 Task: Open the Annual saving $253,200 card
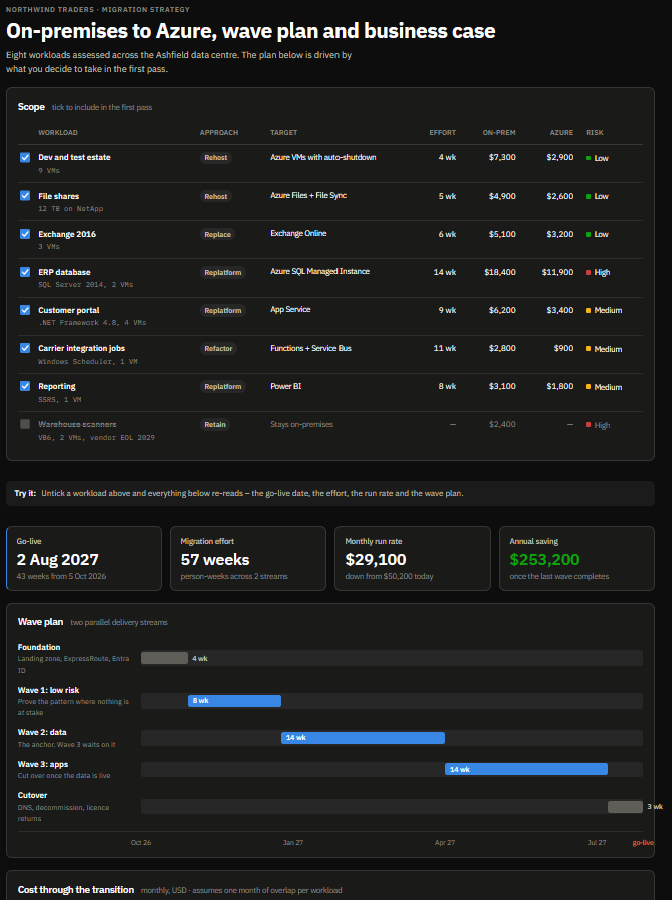pyautogui.click(x=577, y=558)
